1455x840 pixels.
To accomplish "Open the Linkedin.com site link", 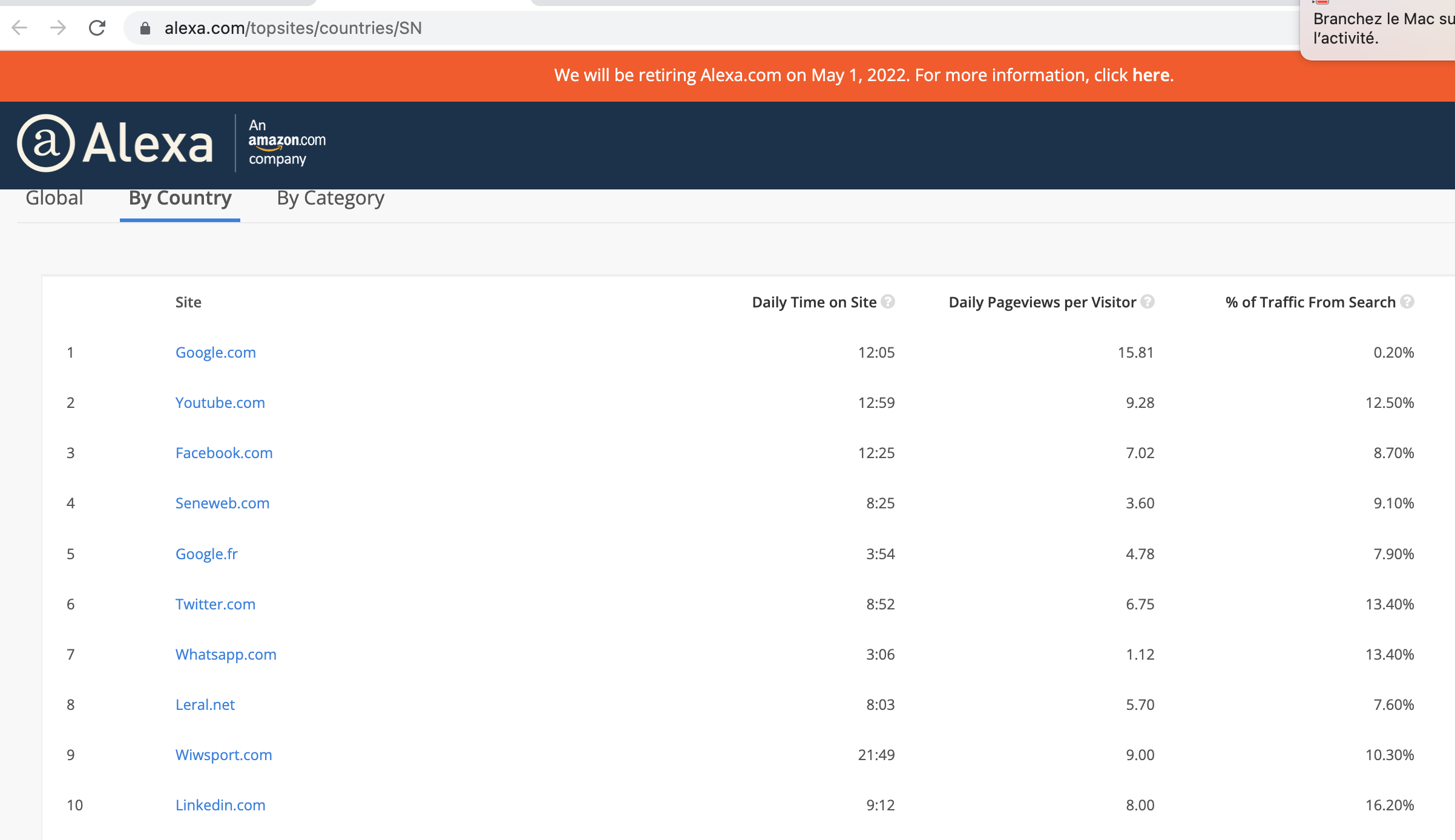I will click(220, 805).
